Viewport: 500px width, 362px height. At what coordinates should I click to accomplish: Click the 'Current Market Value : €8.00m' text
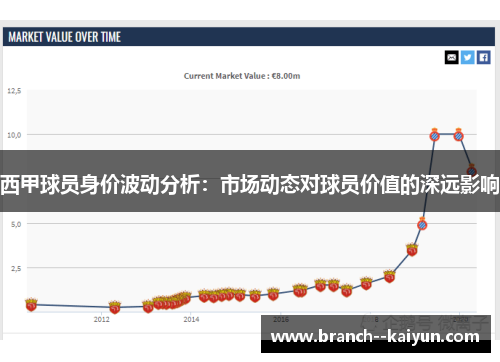[242, 76]
